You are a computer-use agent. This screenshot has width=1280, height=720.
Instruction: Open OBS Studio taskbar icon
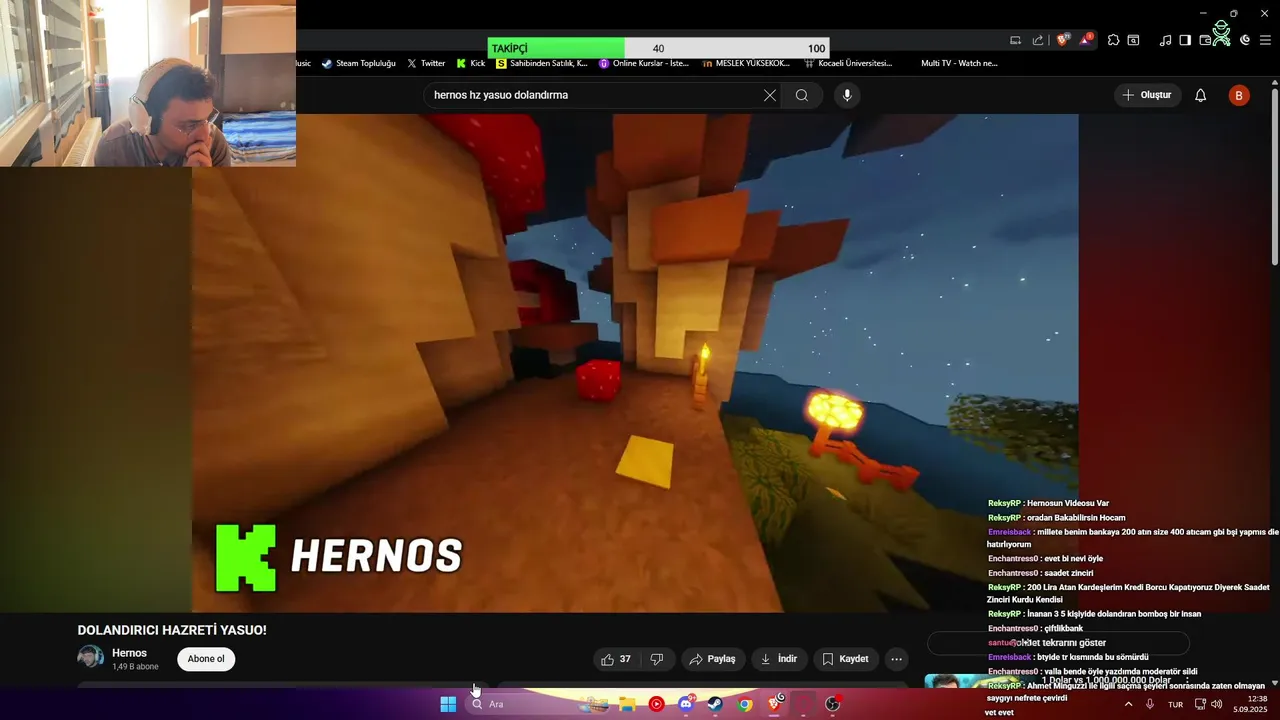[x=832, y=704]
